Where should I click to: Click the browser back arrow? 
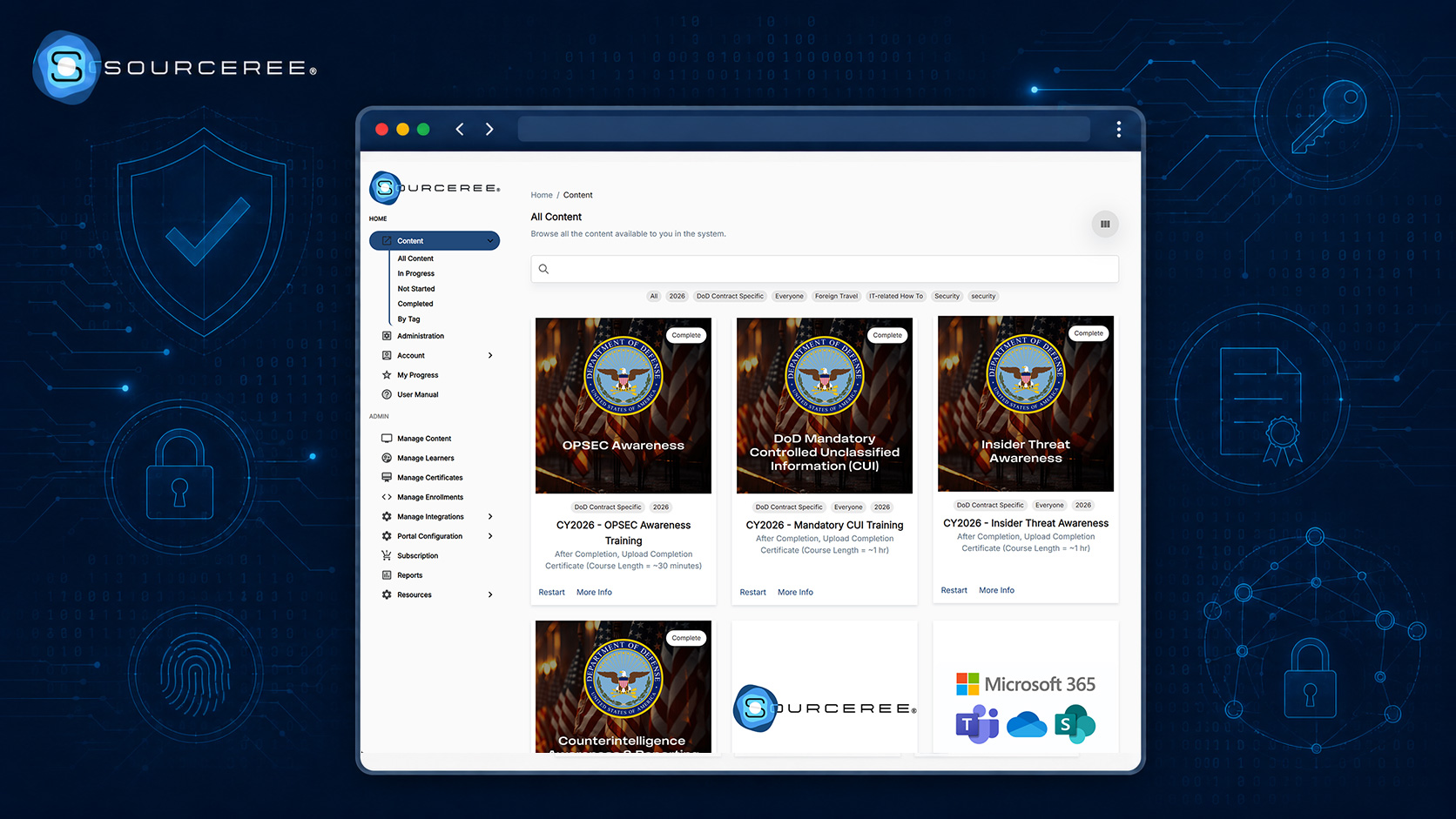pos(460,130)
